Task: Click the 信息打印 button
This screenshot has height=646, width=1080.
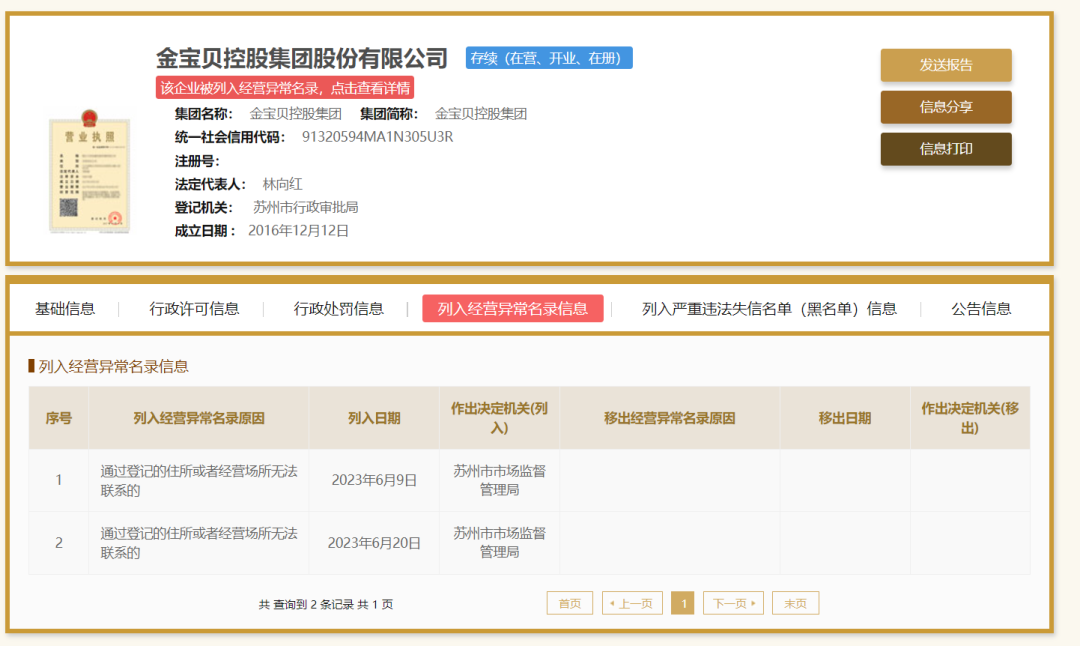Action: pos(944,149)
